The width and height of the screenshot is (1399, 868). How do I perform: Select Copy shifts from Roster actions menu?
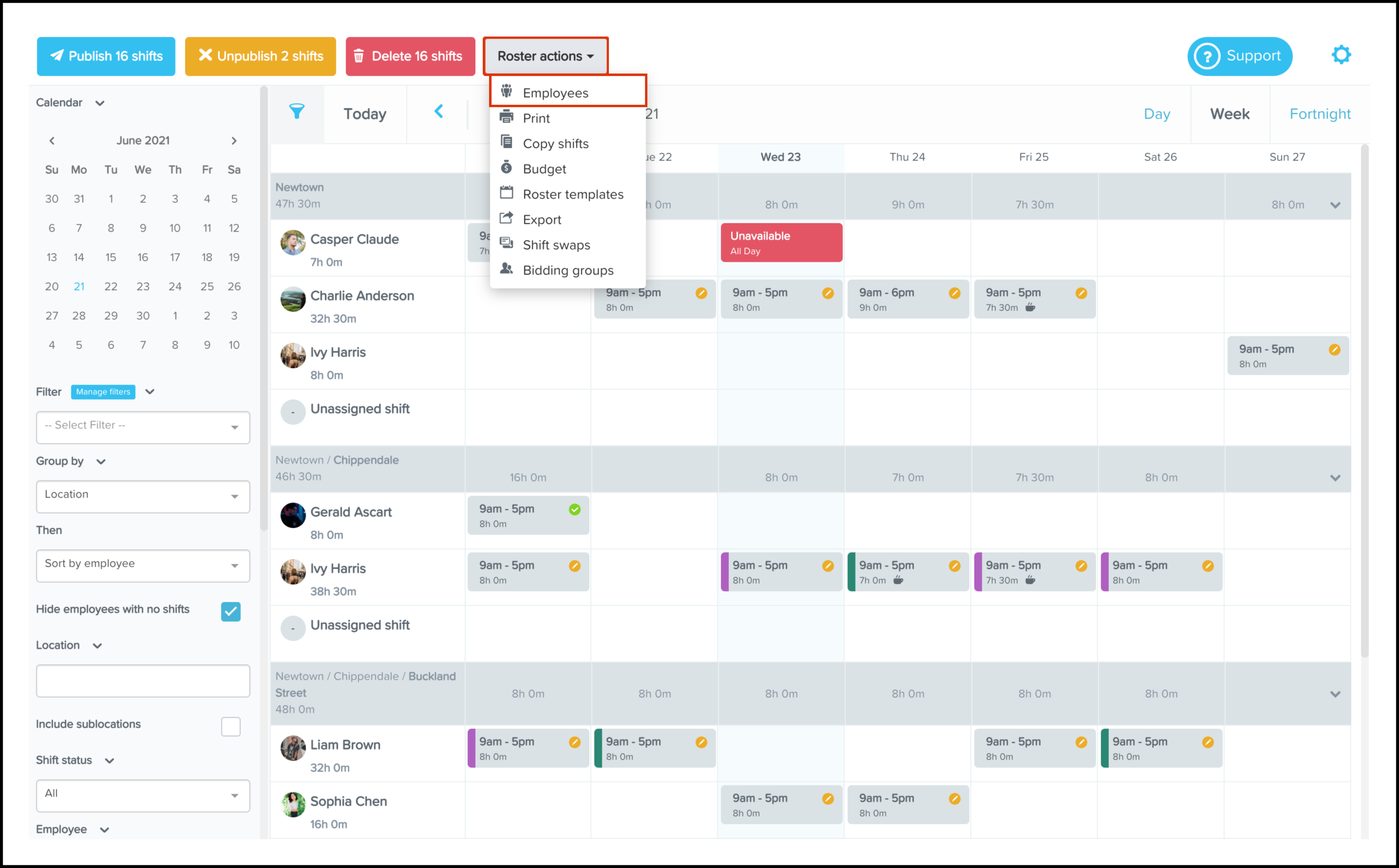pos(555,144)
